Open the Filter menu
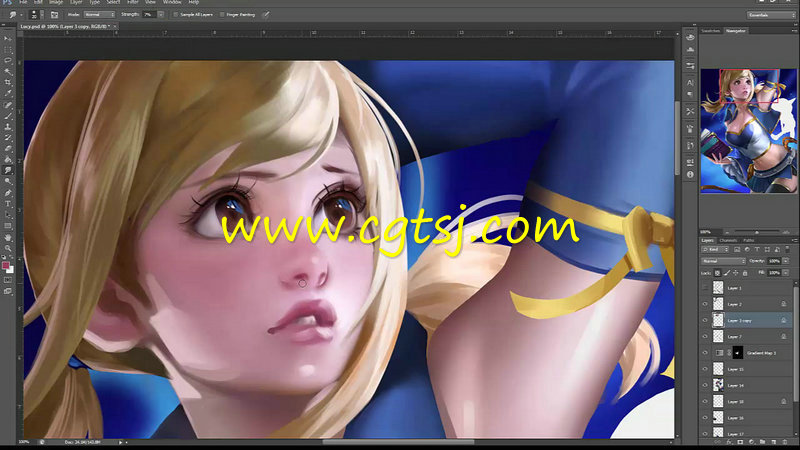This screenshot has height=450, width=800. click(x=133, y=3)
